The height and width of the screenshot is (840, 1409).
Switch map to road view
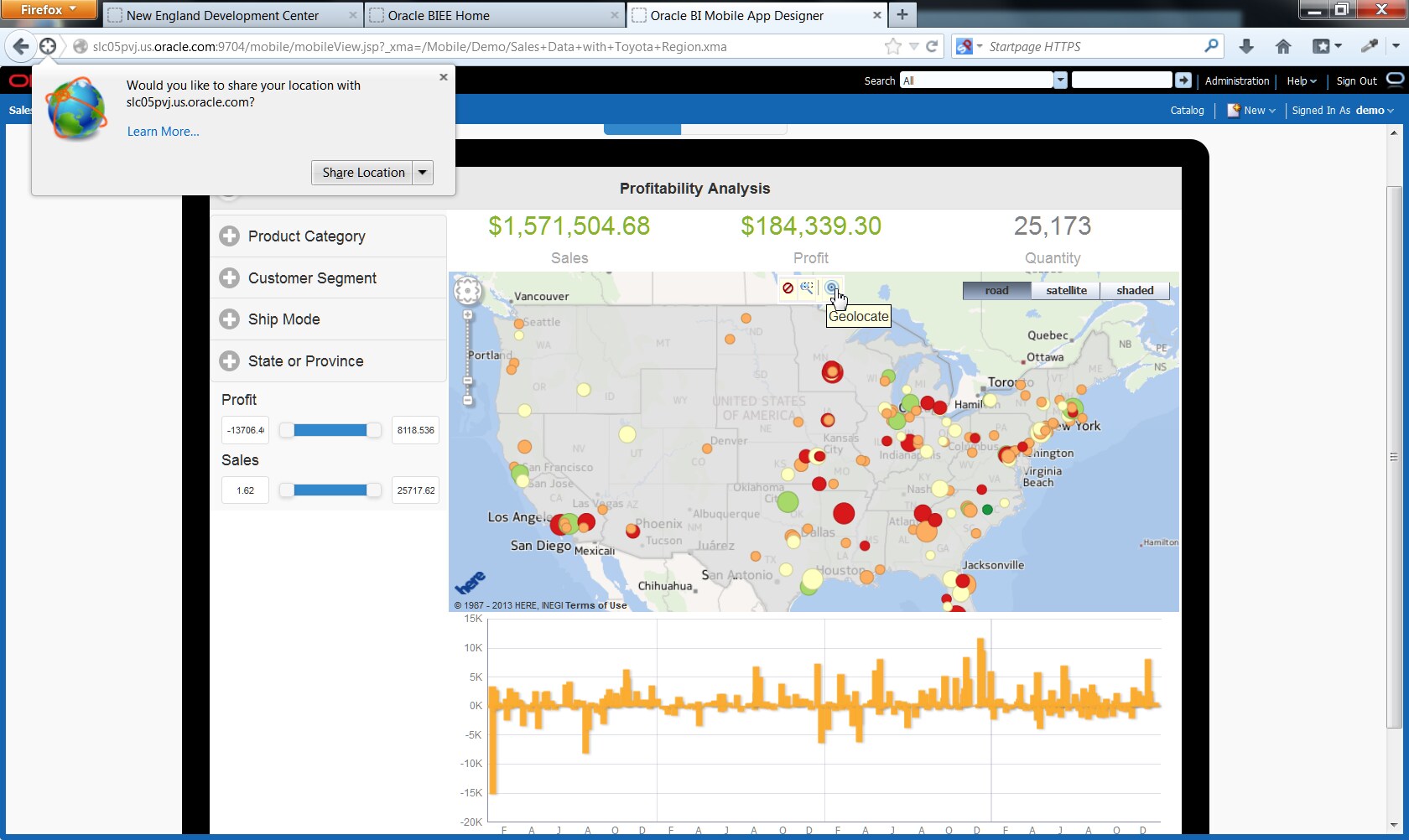tap(997, 290)
